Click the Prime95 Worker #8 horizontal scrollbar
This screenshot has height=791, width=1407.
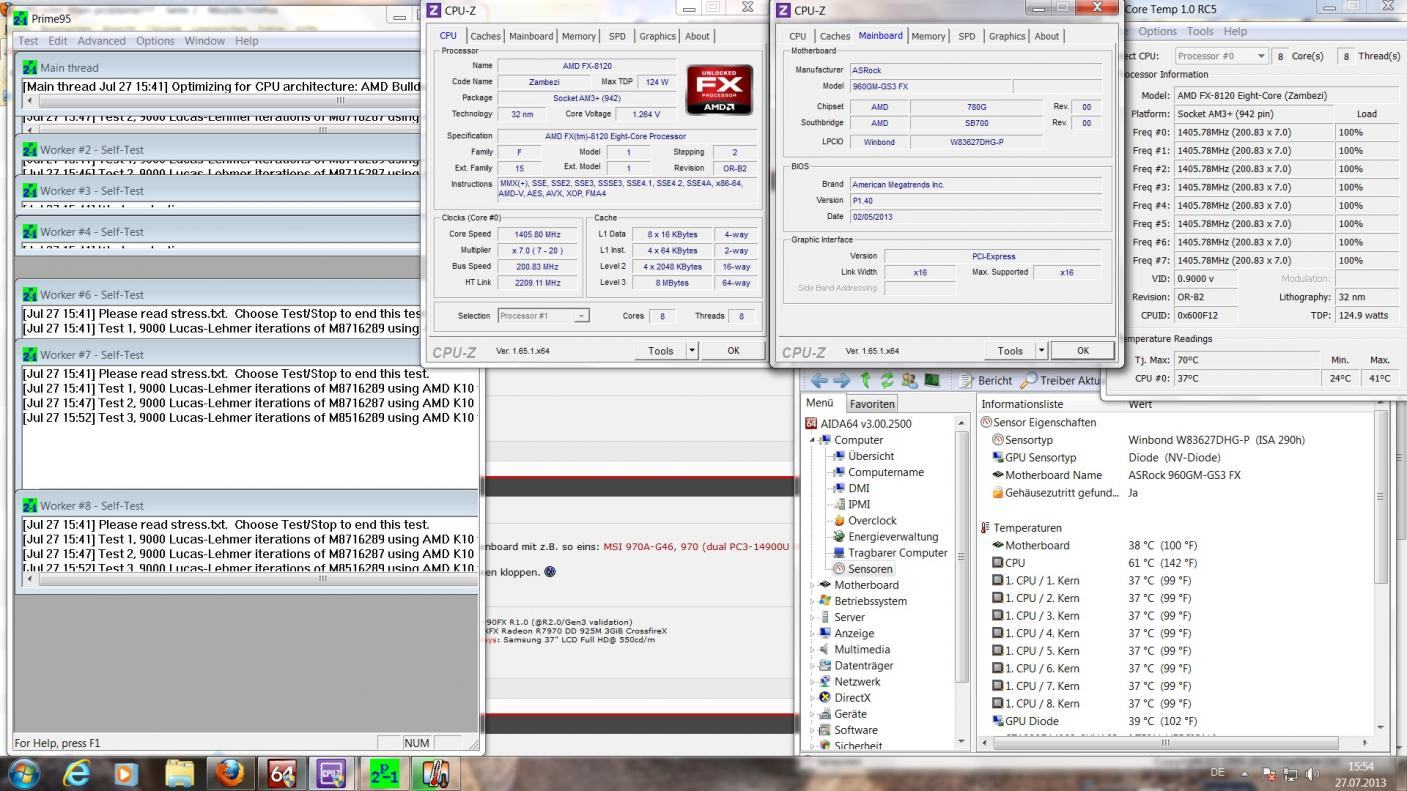tap(322, 578)
